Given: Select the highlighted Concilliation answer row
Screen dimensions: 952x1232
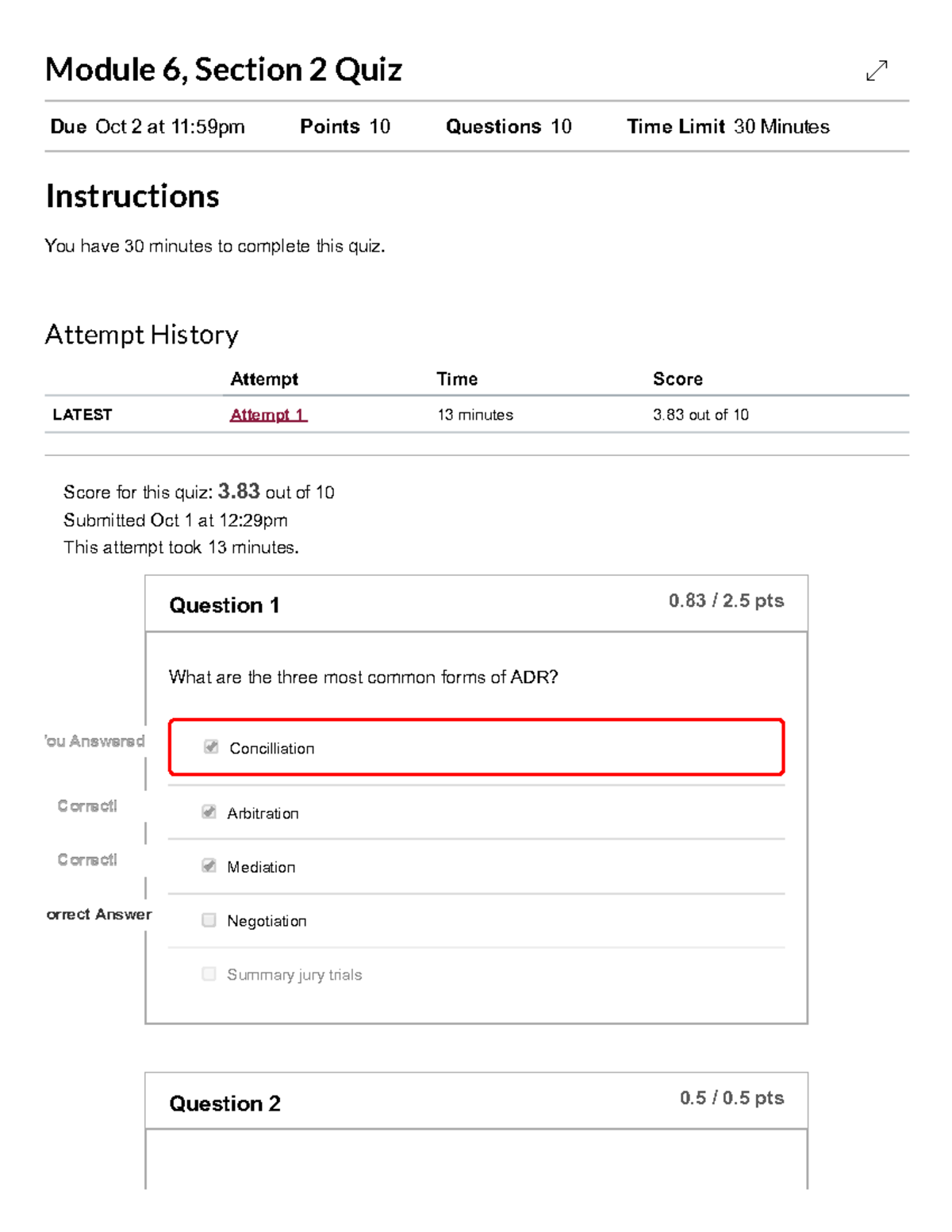Looking at the screenshot, I should [475, 746].
